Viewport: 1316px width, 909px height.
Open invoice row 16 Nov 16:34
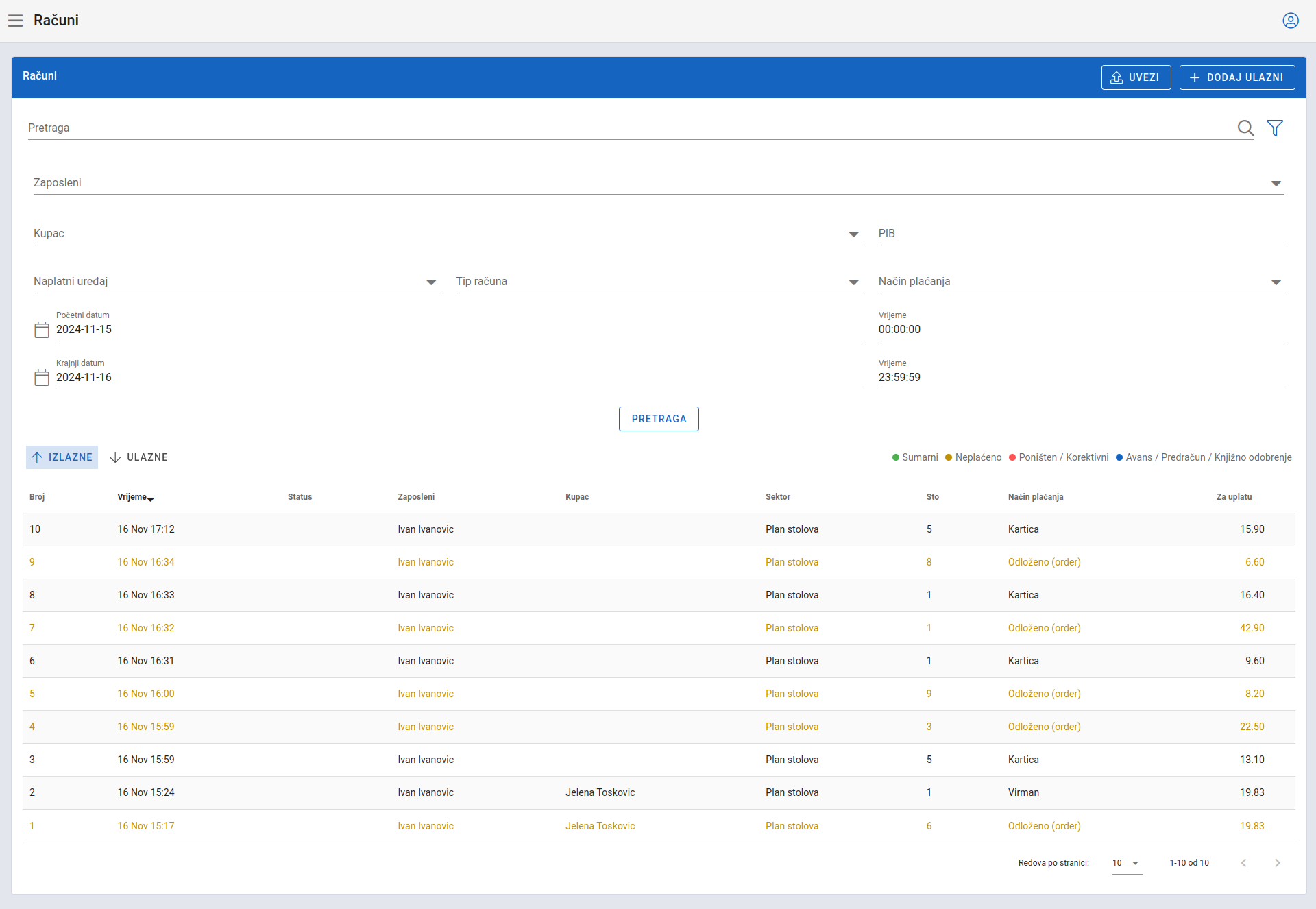pos(659,563)
